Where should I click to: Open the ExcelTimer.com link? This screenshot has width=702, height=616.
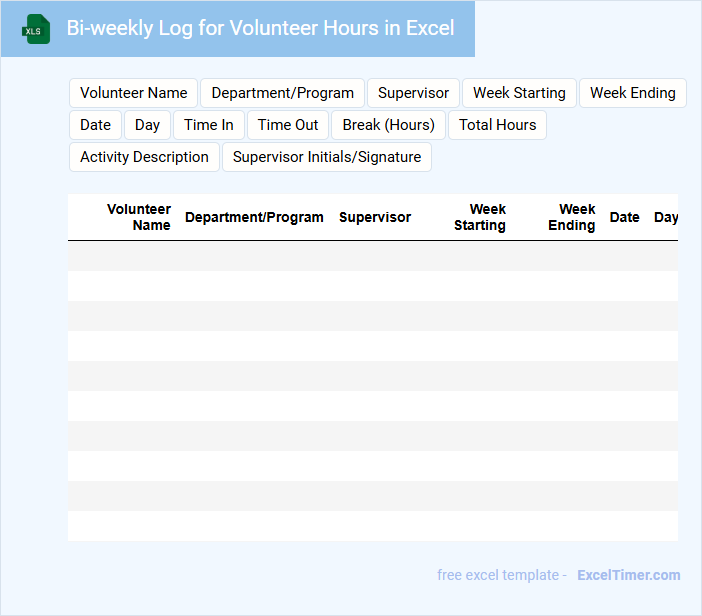[629, 575]
